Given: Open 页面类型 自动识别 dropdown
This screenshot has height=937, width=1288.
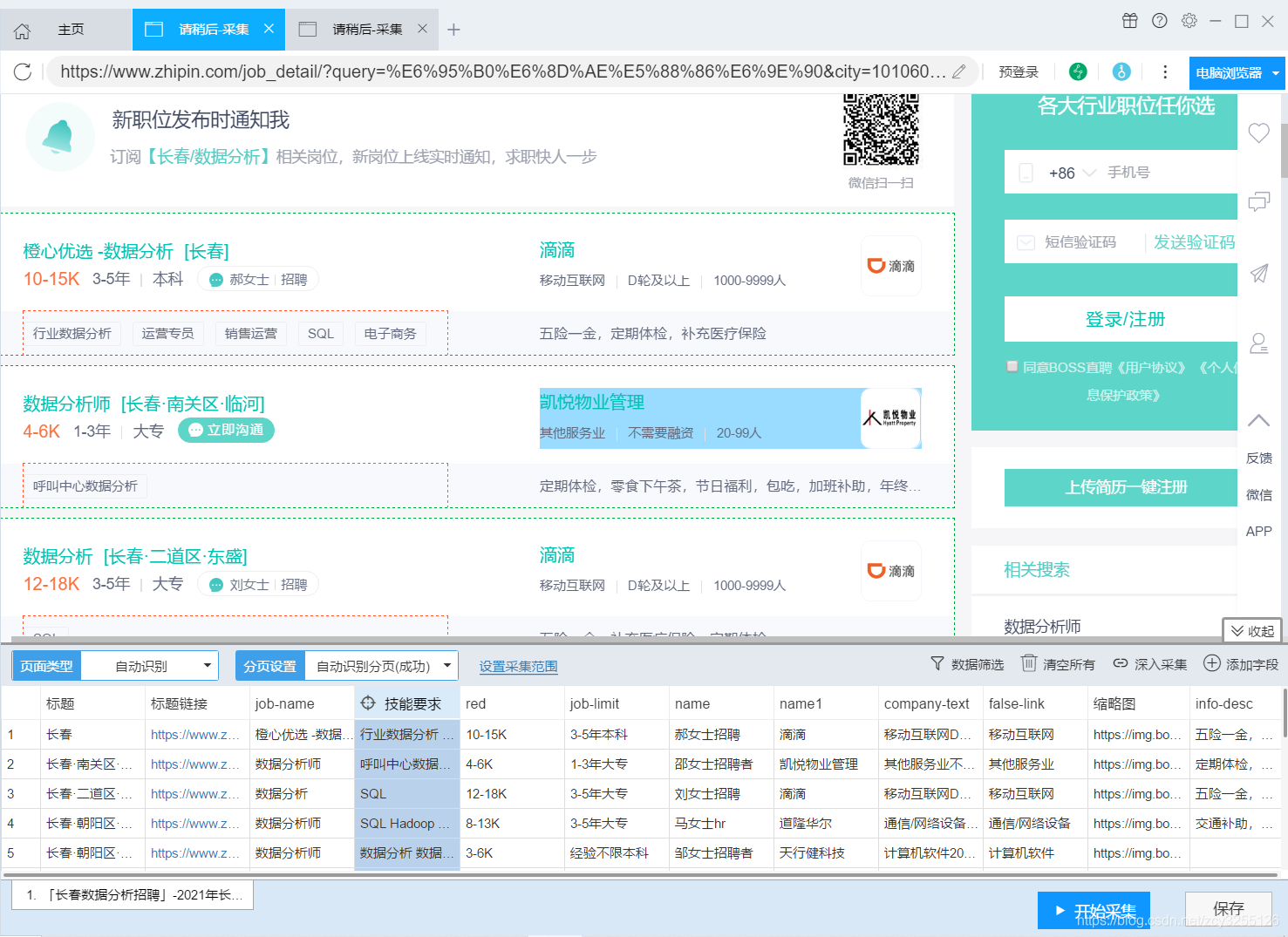Looking at the screenshot, I should tap(150, 666).
